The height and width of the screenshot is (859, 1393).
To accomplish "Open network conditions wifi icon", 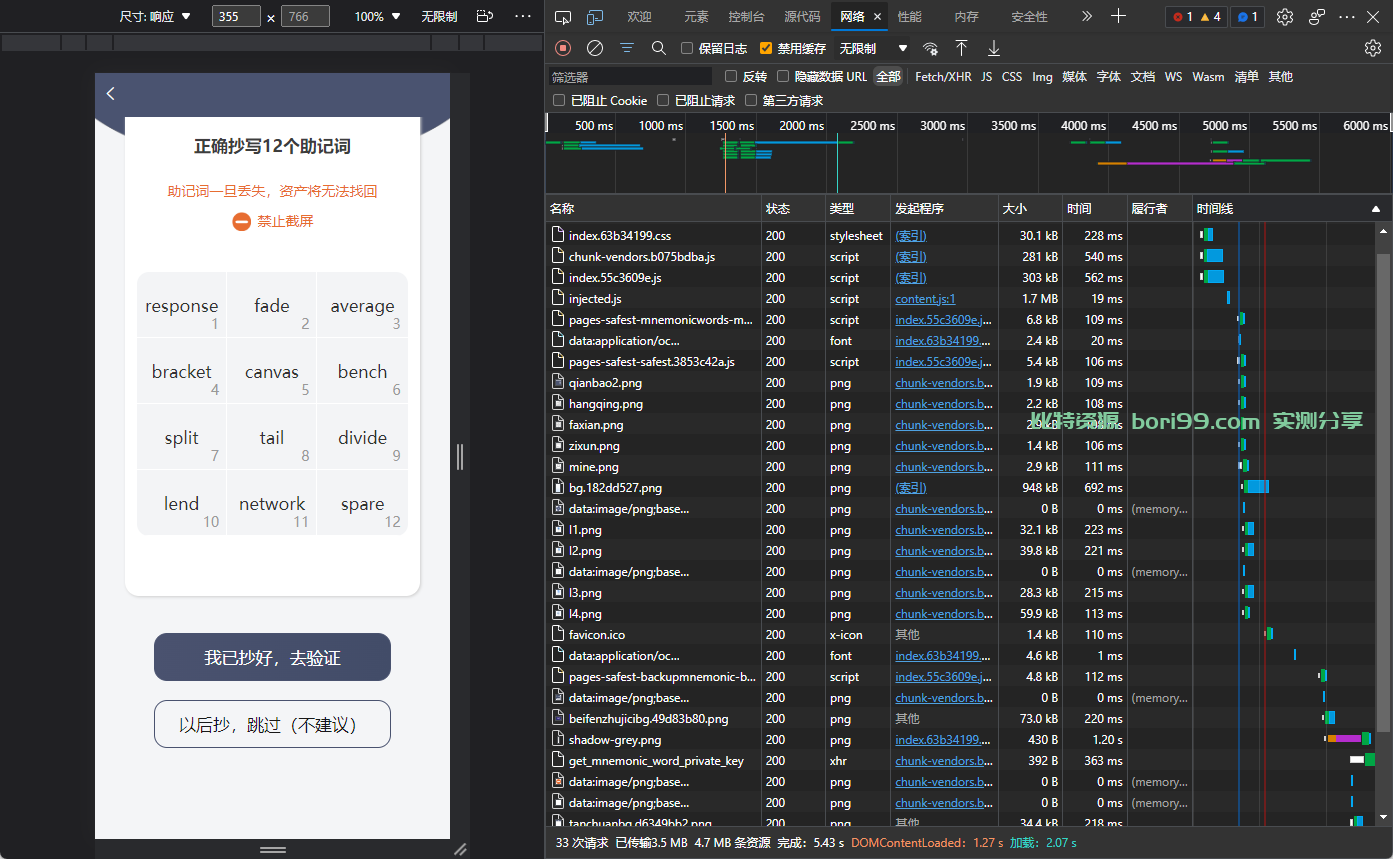I will pos(931,48).
